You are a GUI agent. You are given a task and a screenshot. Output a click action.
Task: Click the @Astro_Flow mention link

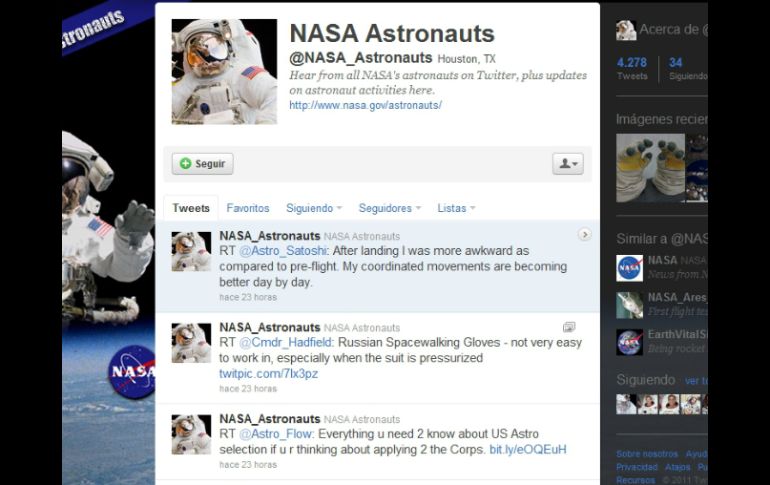click(x=276, y=434)
